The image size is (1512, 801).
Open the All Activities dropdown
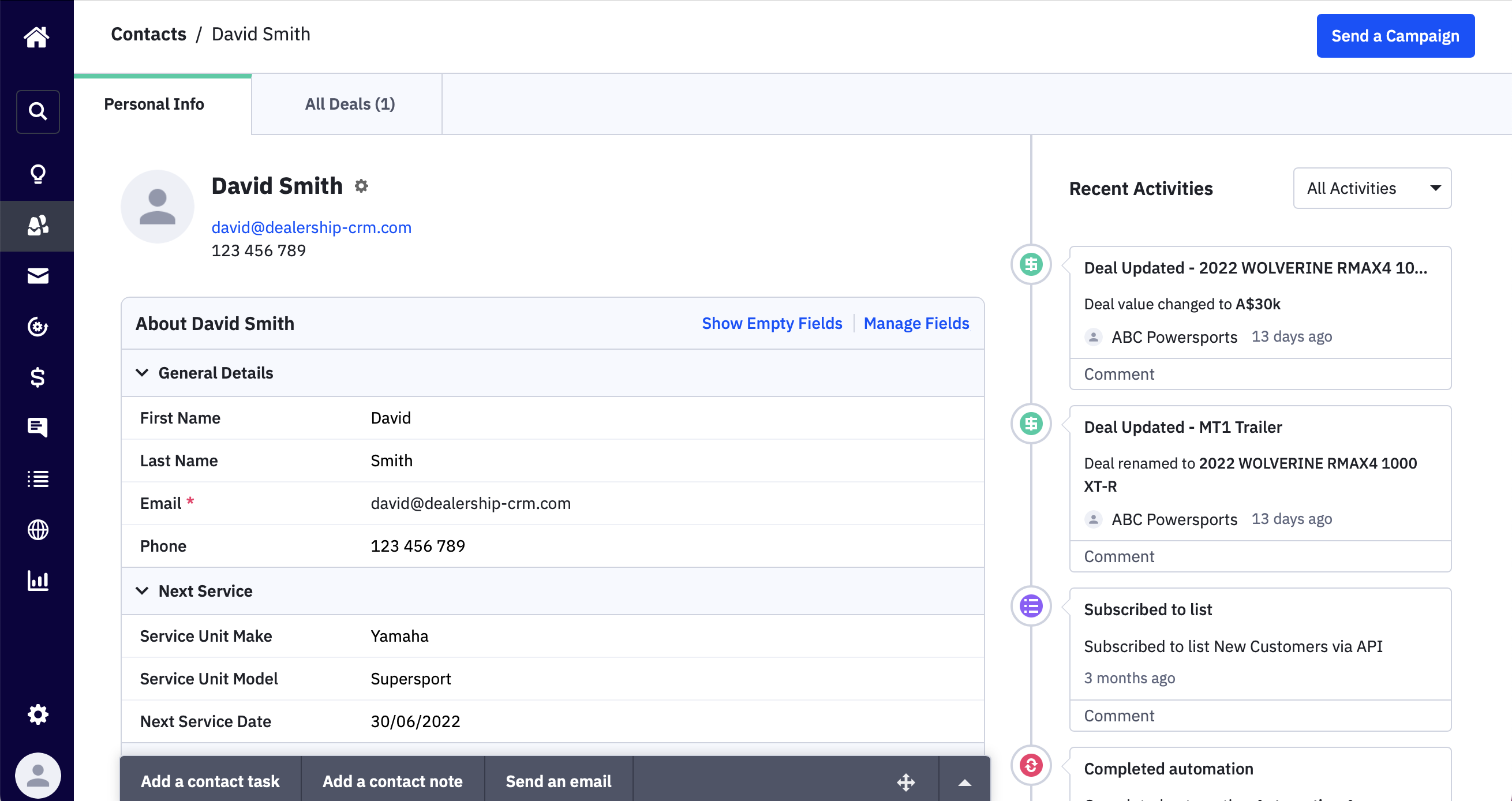[1372, 188]
